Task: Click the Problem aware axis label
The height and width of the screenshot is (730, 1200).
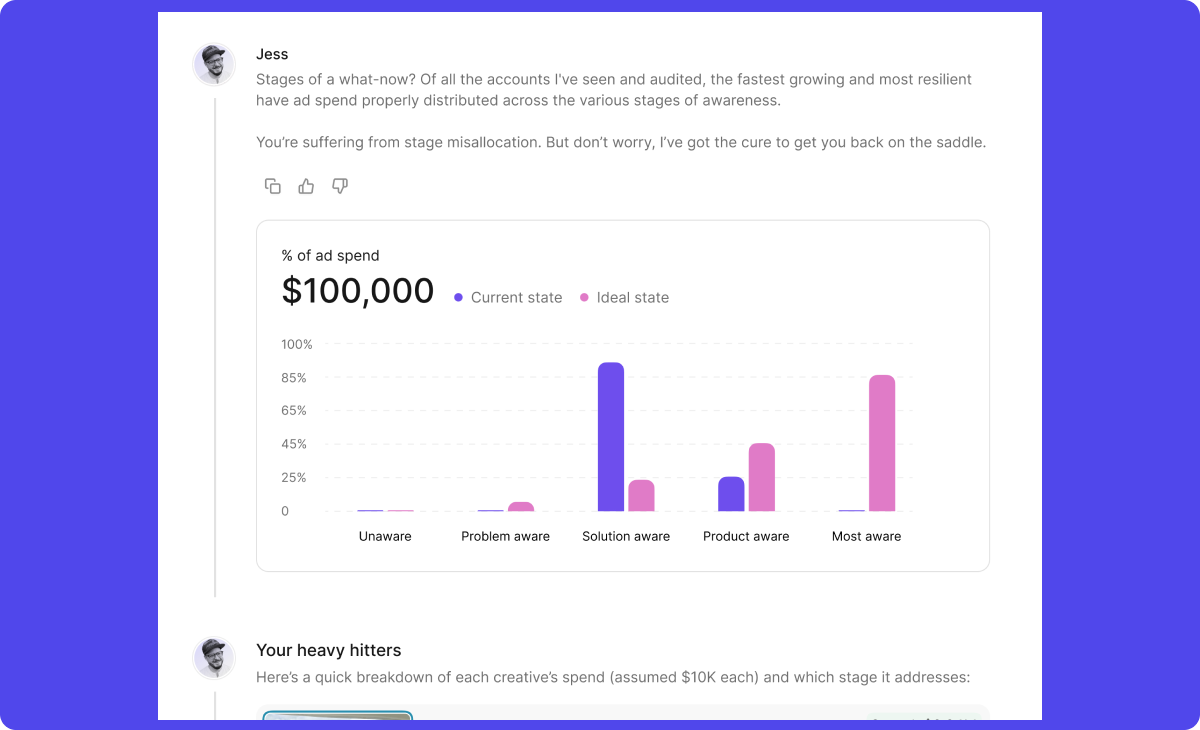Action: click(505, 537)
